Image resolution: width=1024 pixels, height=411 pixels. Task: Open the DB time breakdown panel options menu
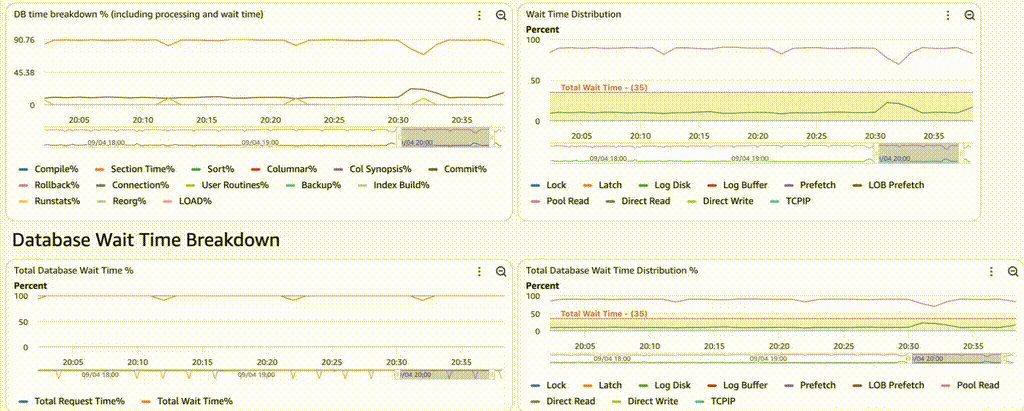point(480,16)
